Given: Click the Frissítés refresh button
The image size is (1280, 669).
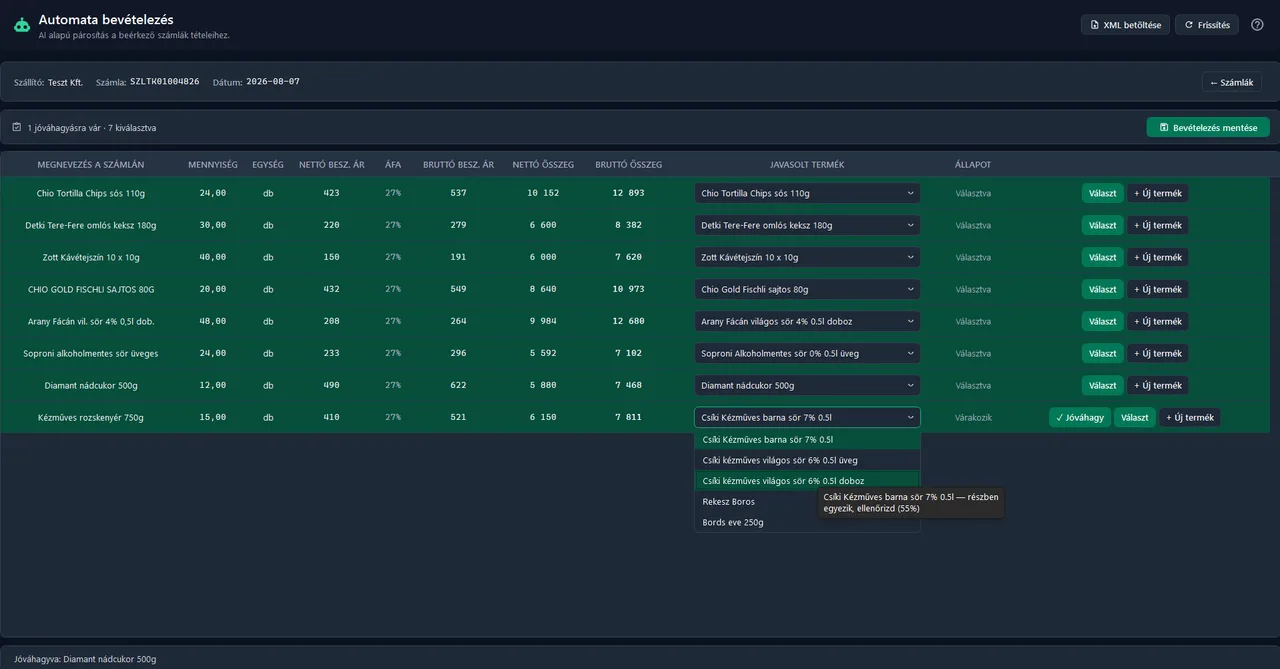Looking at the screenshot, I should 1207,25.
